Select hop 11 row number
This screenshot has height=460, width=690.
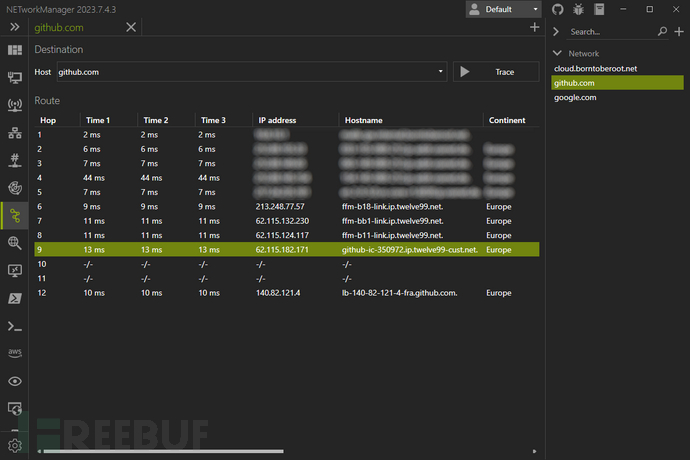(x=42, y=279)
